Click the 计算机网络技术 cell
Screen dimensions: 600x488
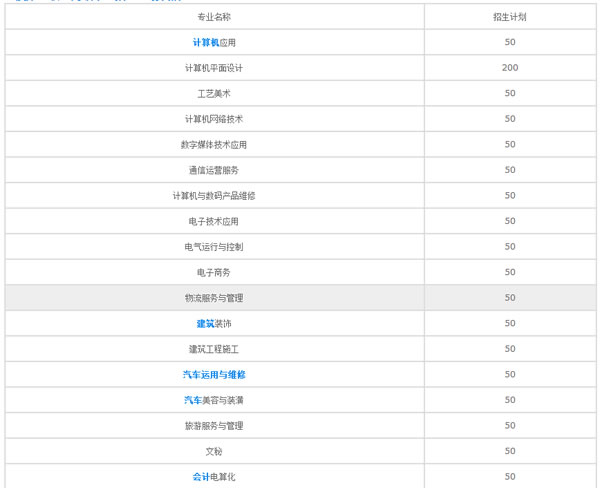point(214,119)
